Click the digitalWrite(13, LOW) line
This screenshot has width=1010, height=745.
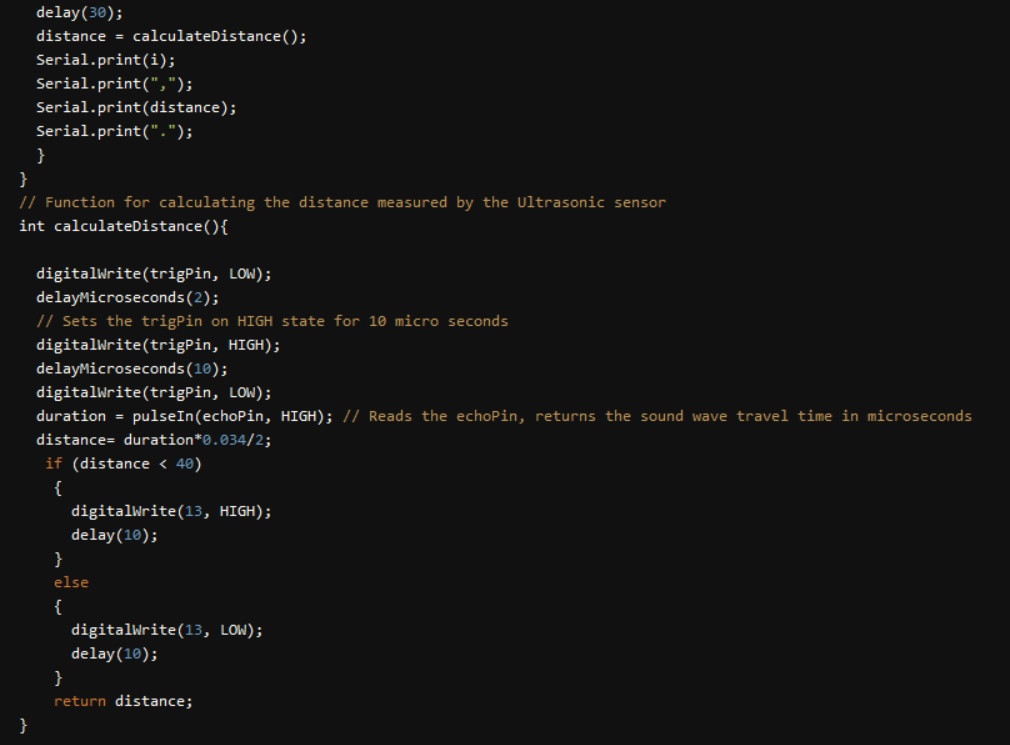click(166, 630)
